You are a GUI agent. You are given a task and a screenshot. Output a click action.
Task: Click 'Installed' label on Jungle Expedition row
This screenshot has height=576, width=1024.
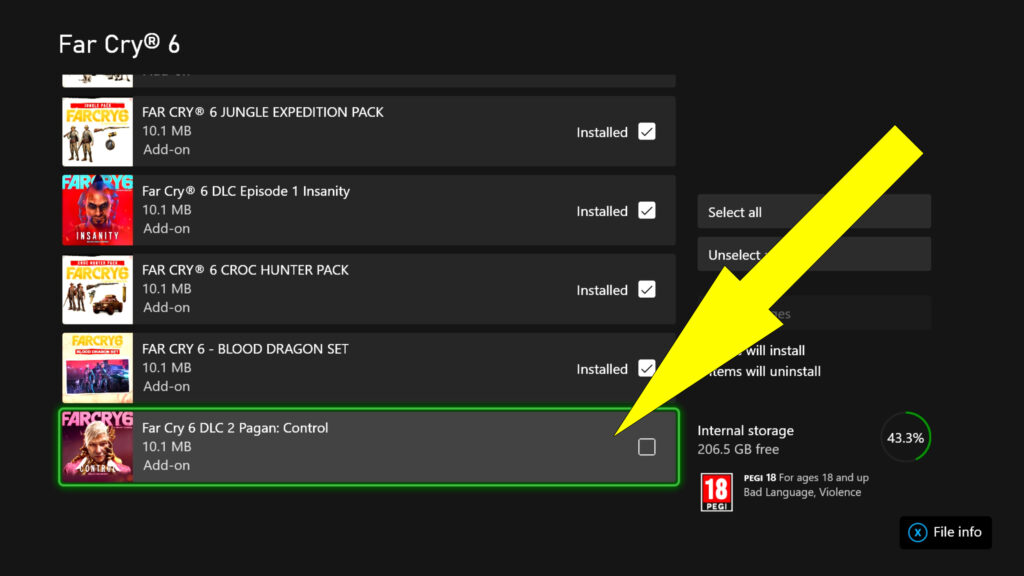click(601, 133)
